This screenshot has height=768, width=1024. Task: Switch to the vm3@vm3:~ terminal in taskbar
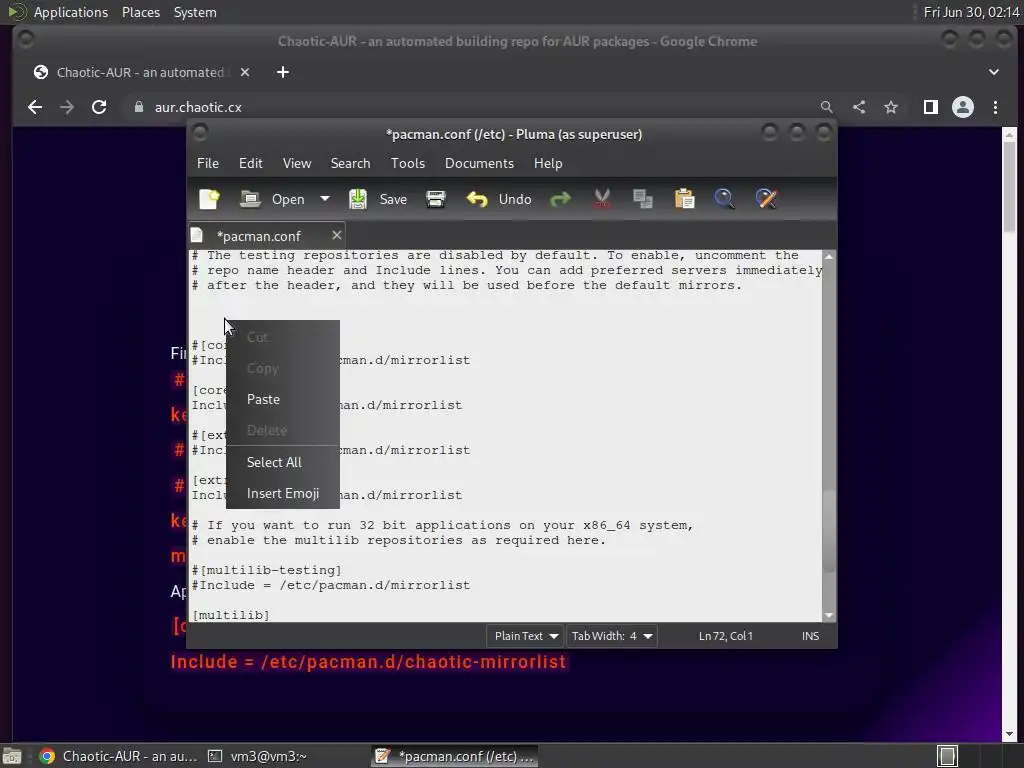coord(257,756)
